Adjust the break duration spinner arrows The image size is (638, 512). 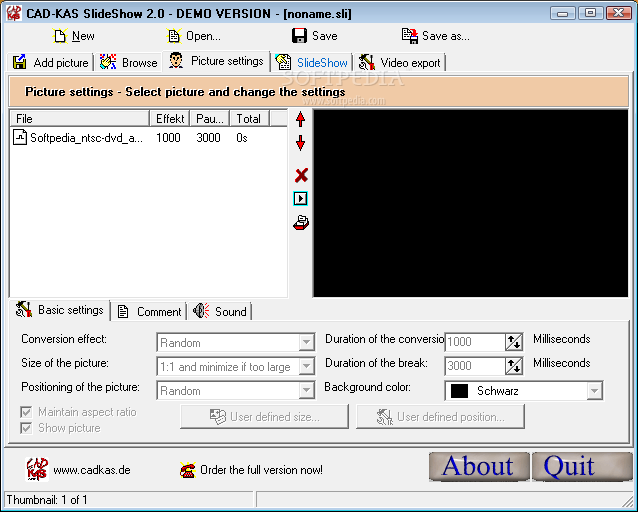click(513, 366)
